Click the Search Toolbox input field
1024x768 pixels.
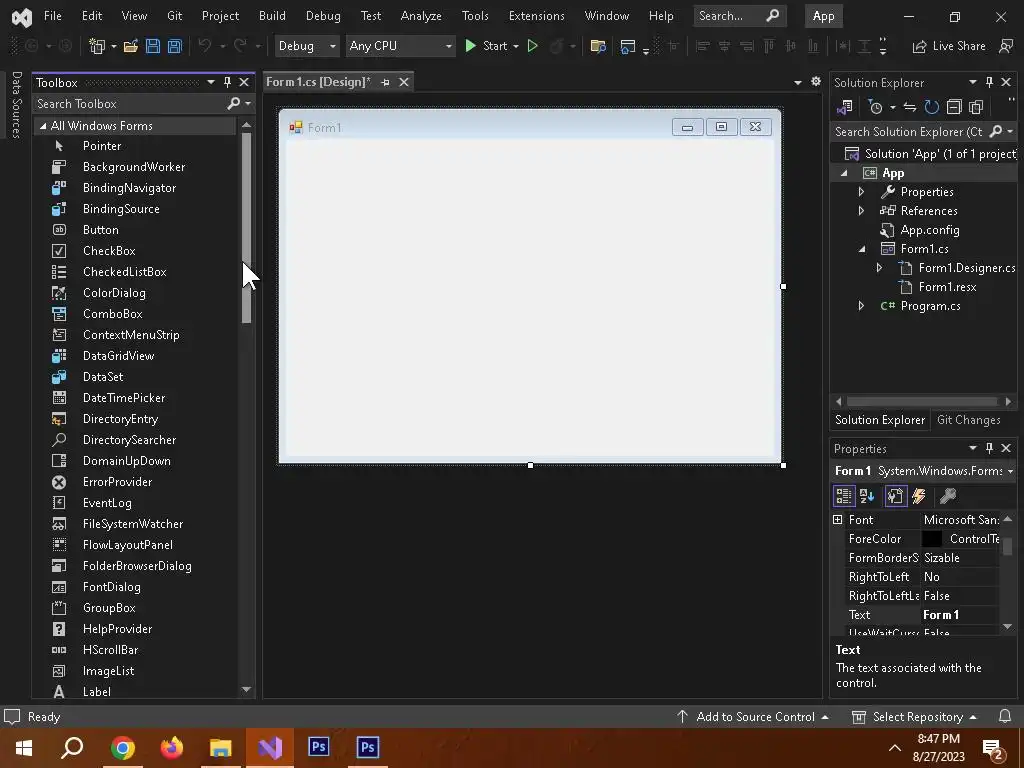[x=131, y=103]
